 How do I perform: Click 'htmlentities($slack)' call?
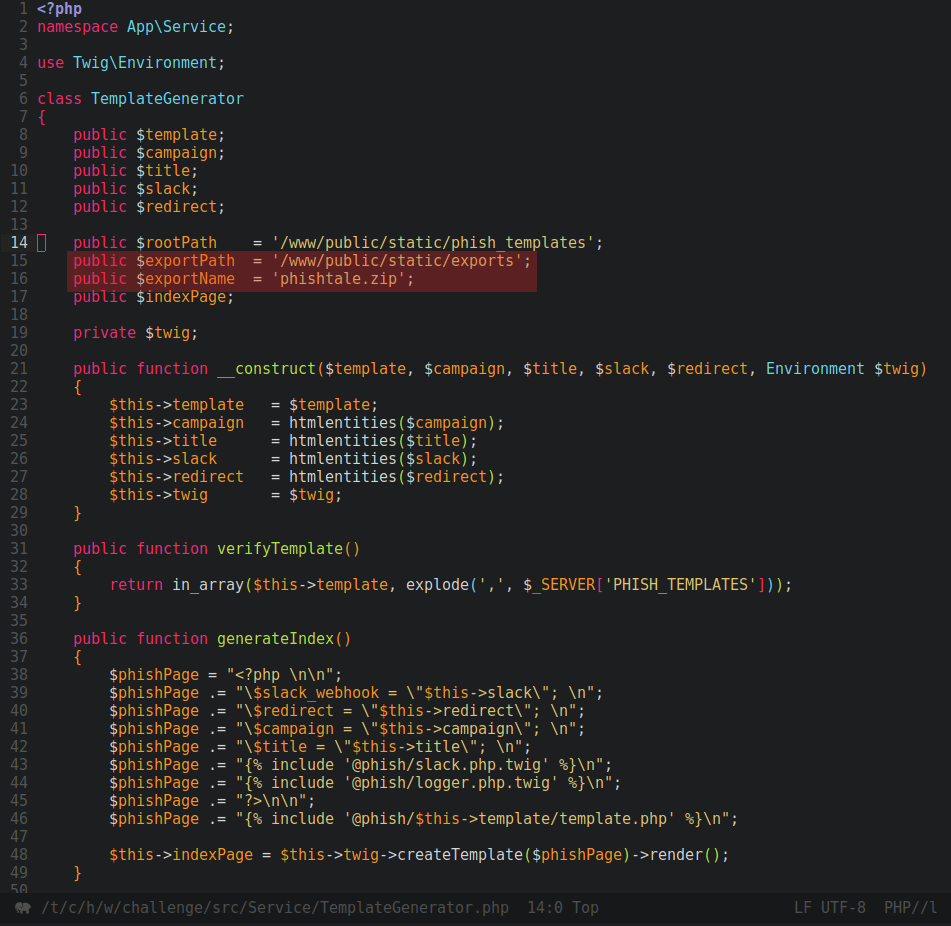tap(378, 459)
